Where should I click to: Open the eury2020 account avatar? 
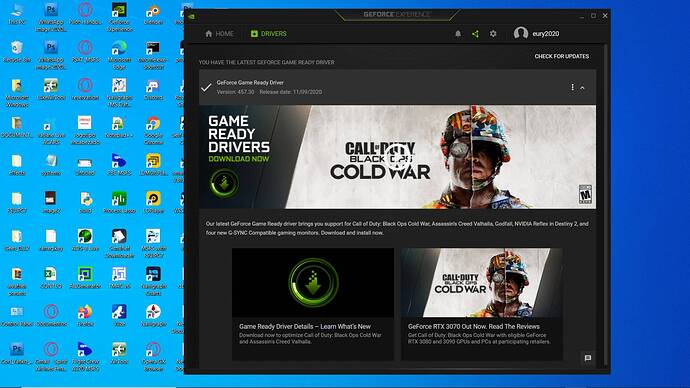(521, 33)
